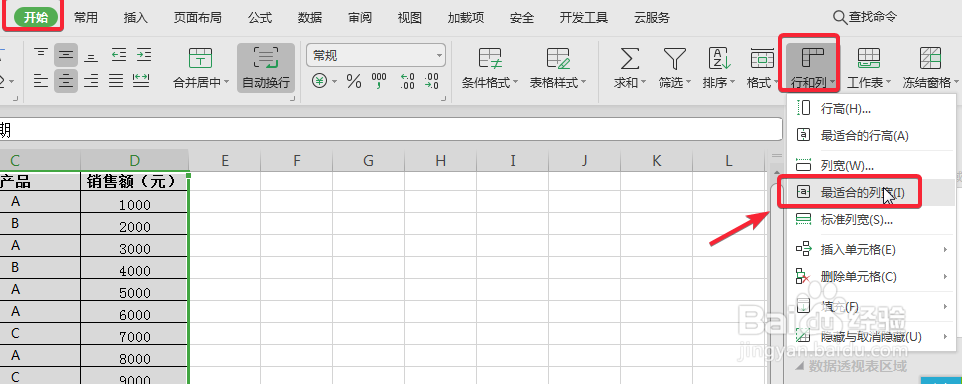Open the 表格样式 dropdown
Viewport: 962px width, 384px height.
point(558,82)
